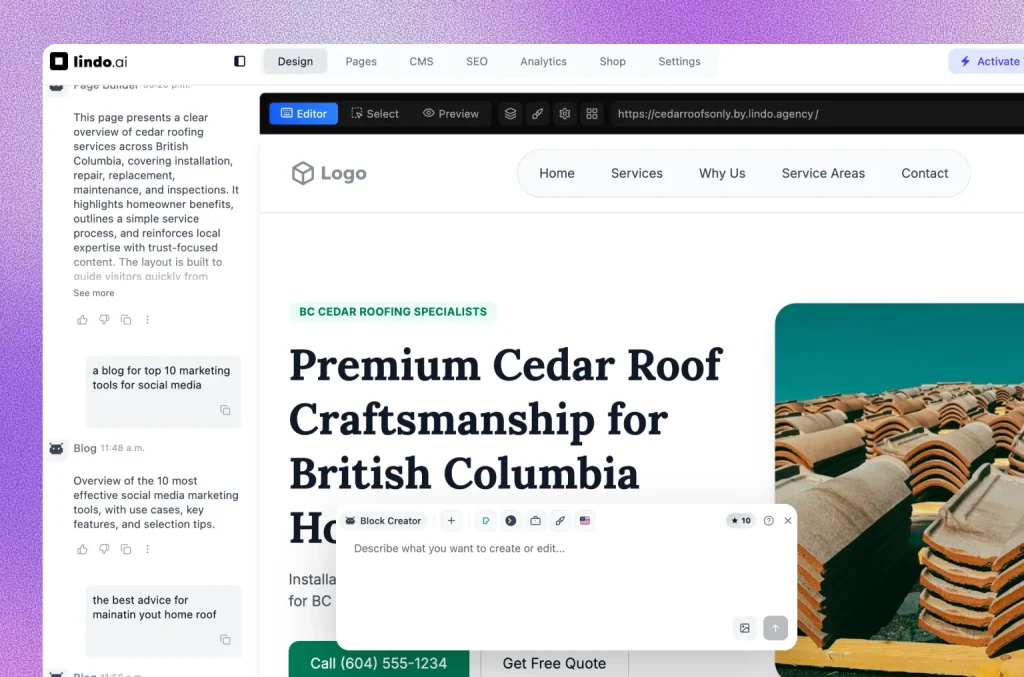
Task: Click the site URL address field
Action: (816, 114)
